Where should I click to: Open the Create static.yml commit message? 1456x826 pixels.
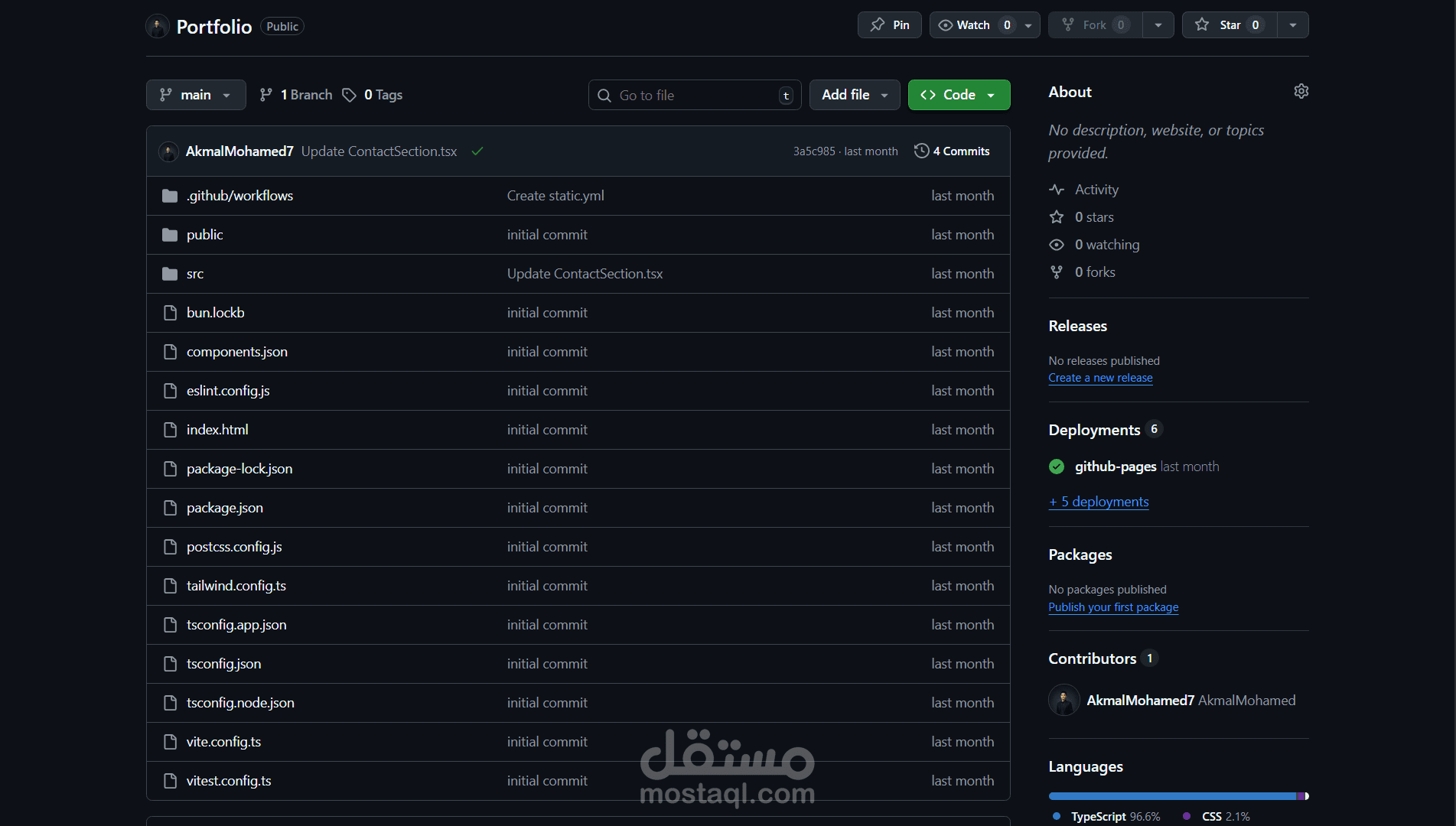[x=555, y=196]
